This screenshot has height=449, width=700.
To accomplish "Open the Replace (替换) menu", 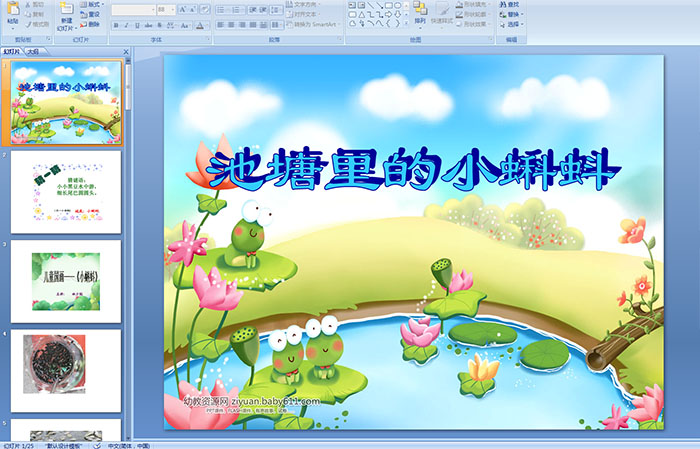I will (512, 14).
